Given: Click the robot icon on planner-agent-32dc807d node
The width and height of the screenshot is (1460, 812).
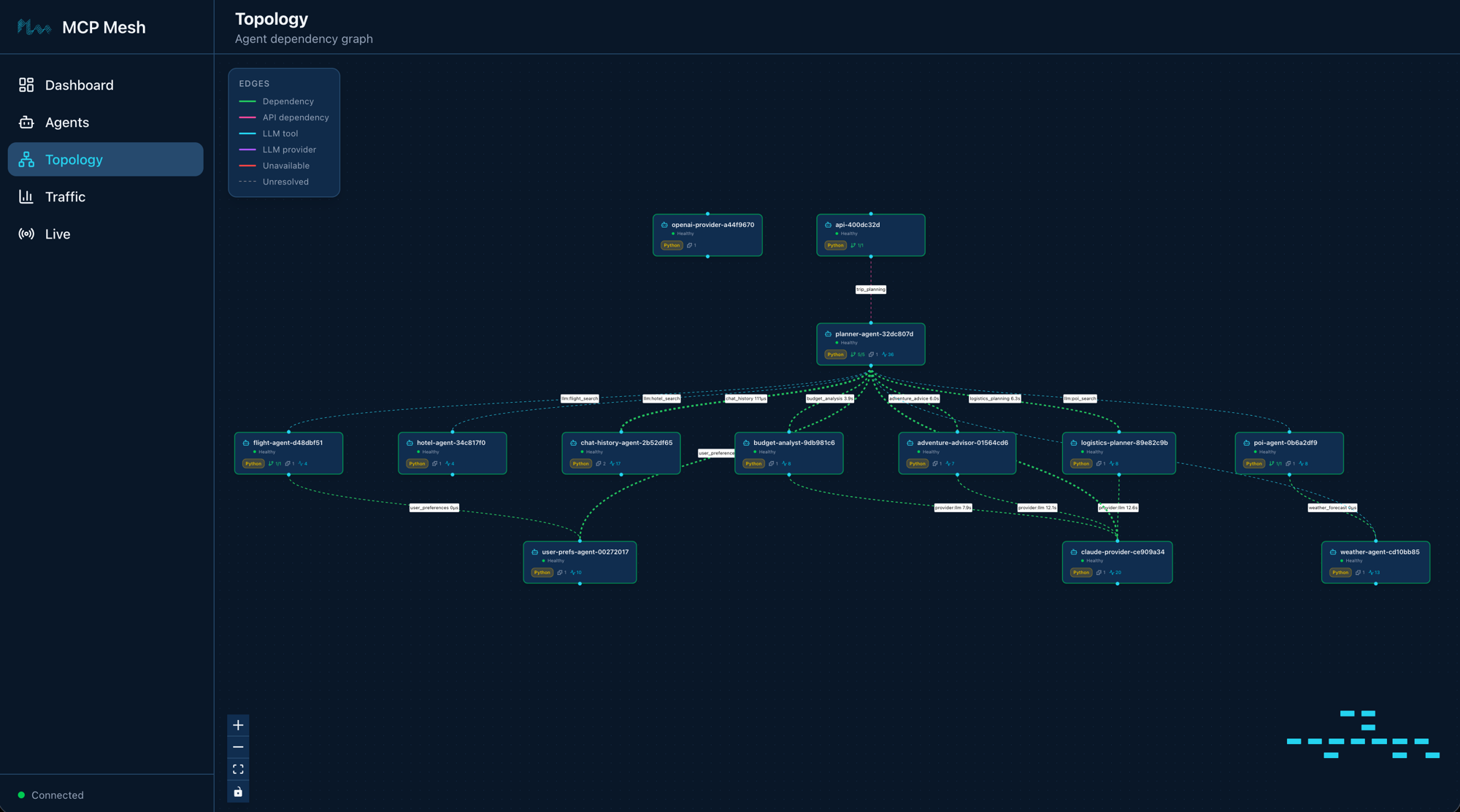Looking at the screenshot, I should (x=827, y=333).
